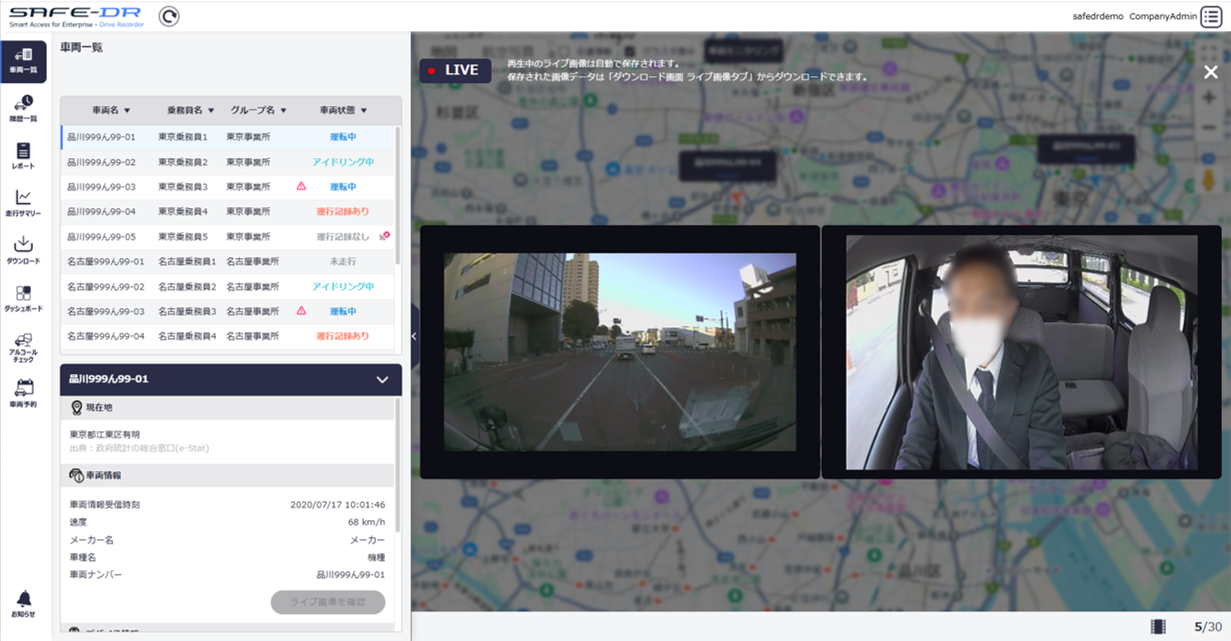Sort by the 車両名 column dropdown
1231x641 pixels.
click(112, 110)
